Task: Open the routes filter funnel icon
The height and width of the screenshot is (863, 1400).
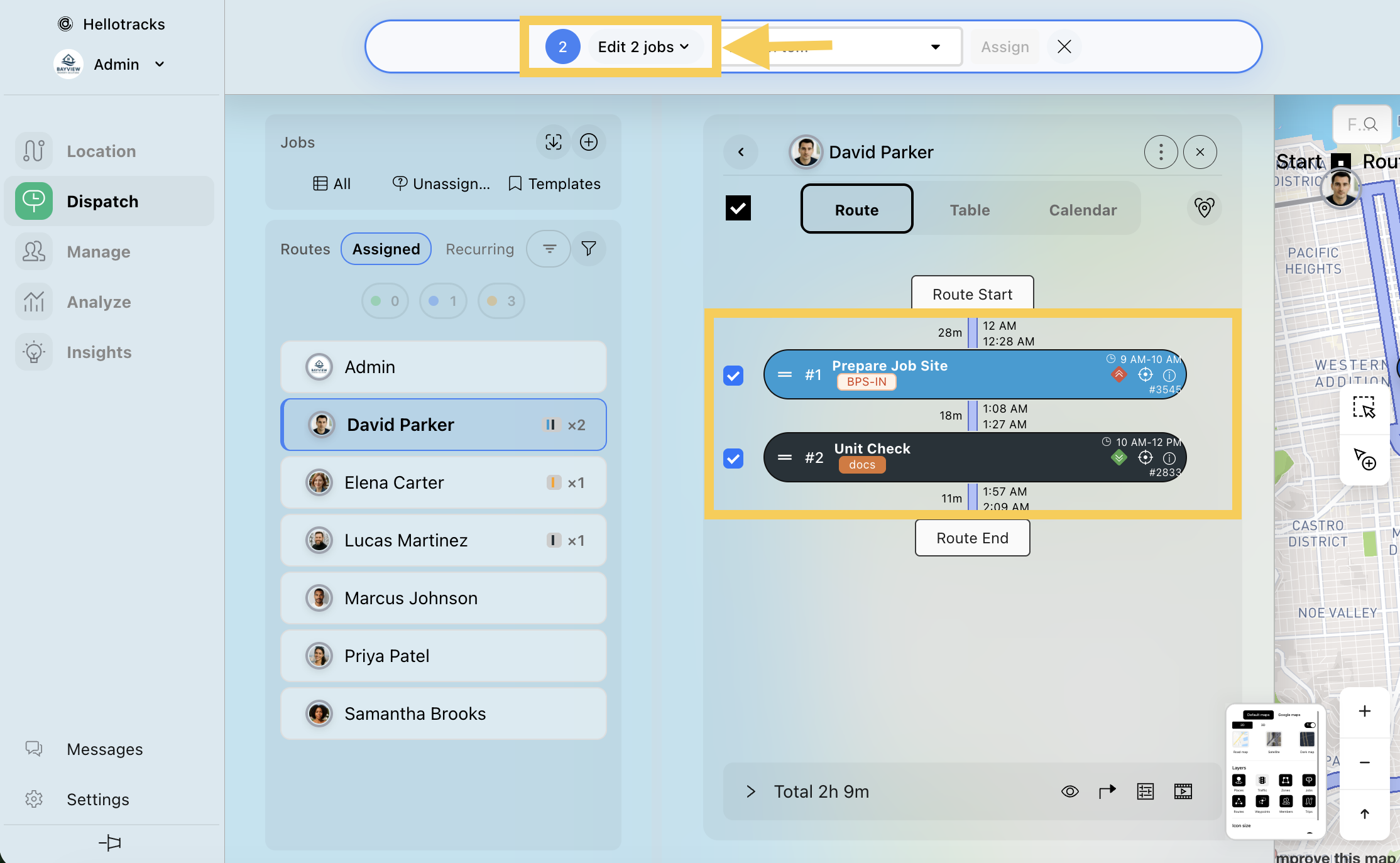Action: point(588,249)
